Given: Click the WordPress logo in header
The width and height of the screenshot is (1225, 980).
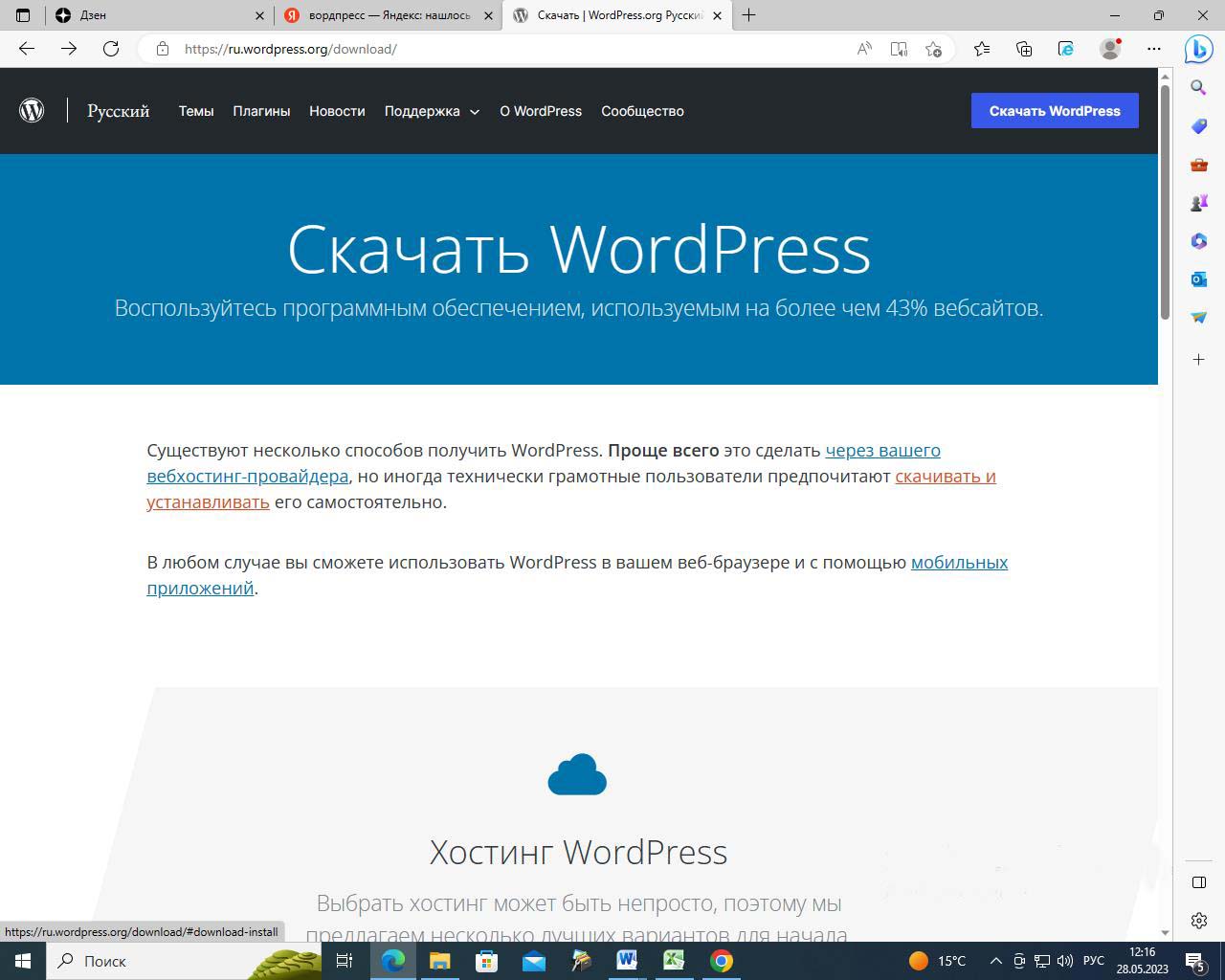Looking at the screenshot, I should pyautogui.click(x=32, y=111).
